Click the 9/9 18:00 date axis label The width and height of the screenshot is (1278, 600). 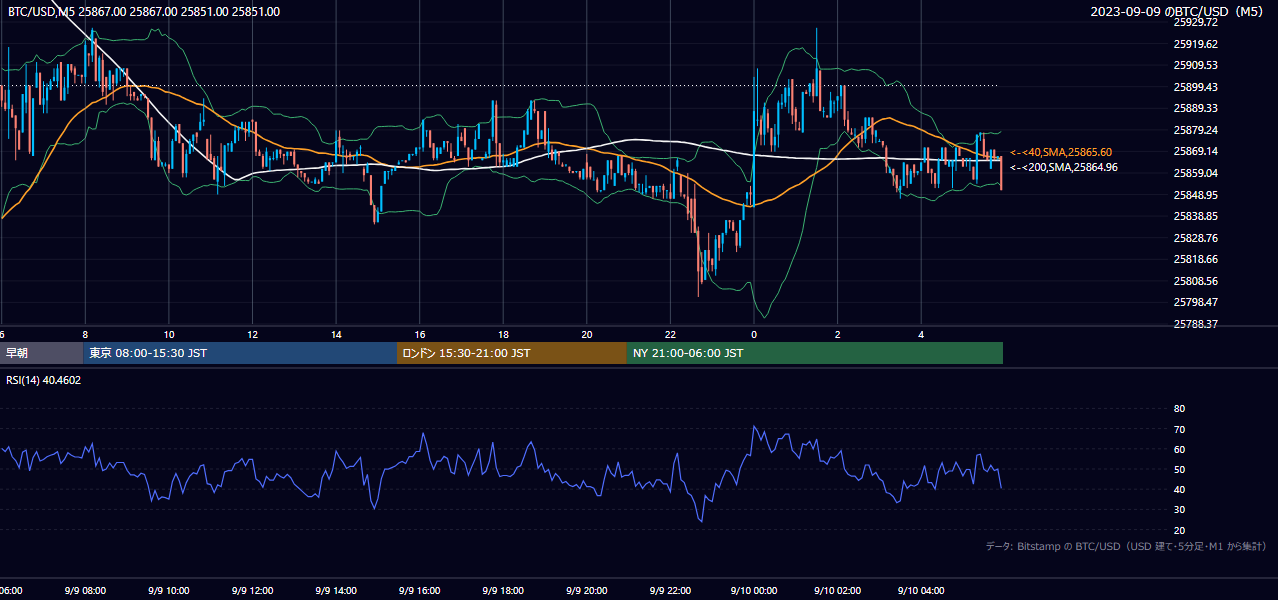[x=504, y=591]
